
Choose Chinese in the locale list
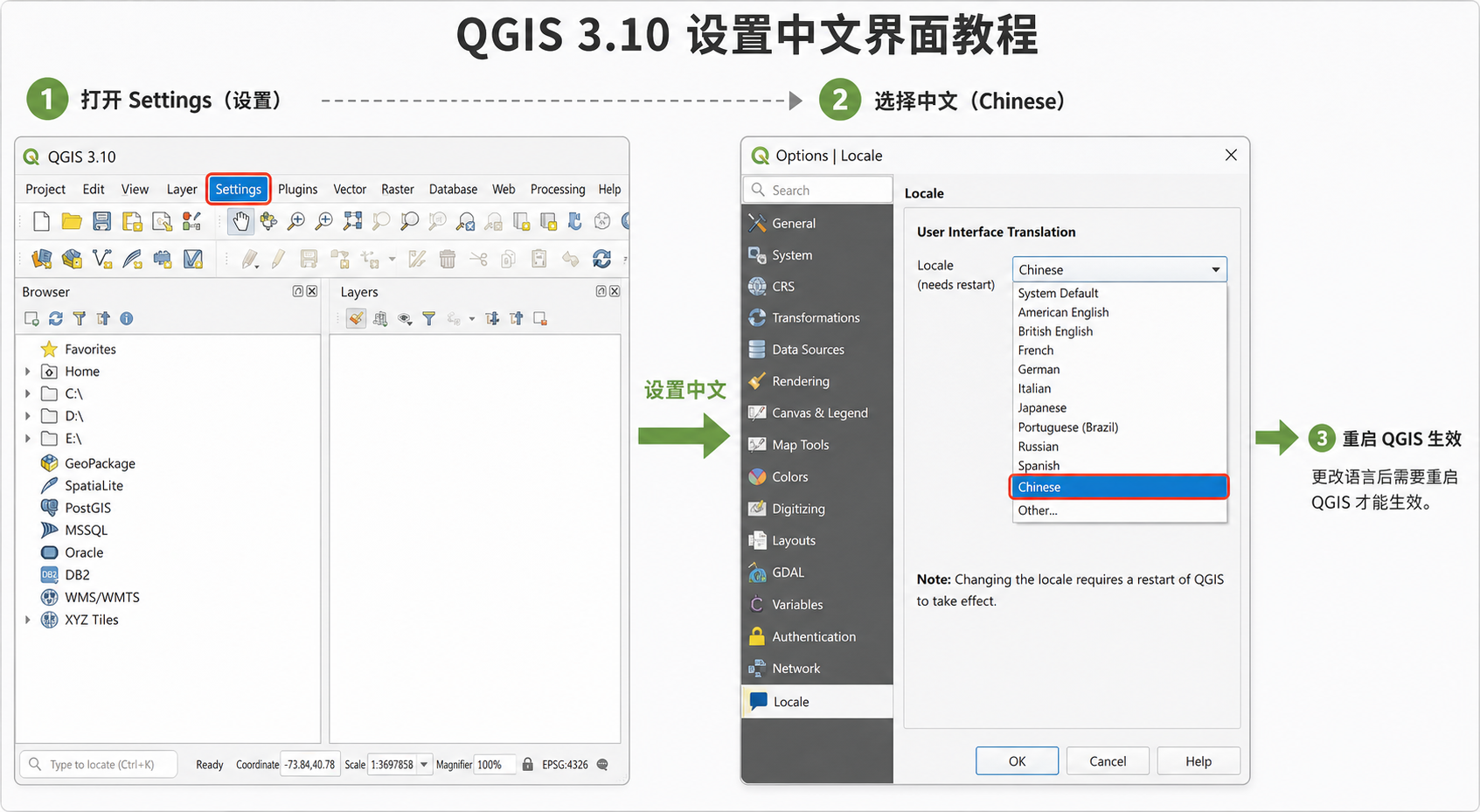pyautogui.click(x=1119, y=487)
